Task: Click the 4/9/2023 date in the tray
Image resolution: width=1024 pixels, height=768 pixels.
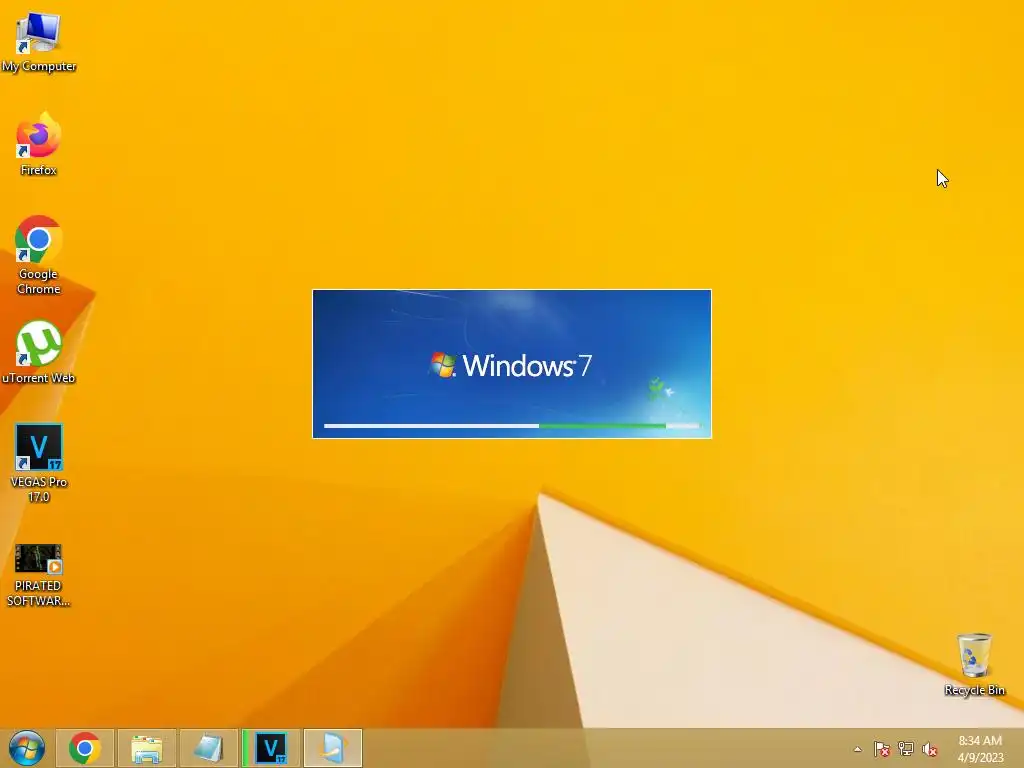Action: tap(980, 758)
